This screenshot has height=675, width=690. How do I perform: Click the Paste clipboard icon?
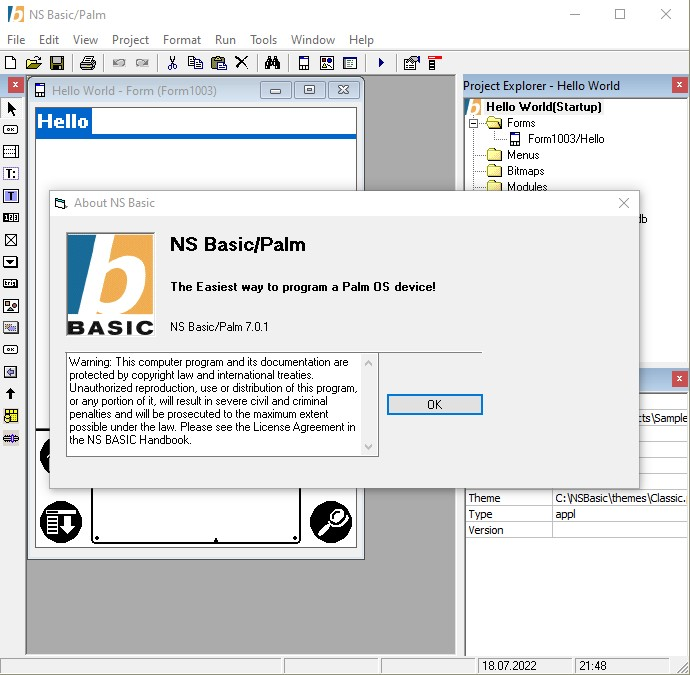pyautogui.click(x=218, y=63)
